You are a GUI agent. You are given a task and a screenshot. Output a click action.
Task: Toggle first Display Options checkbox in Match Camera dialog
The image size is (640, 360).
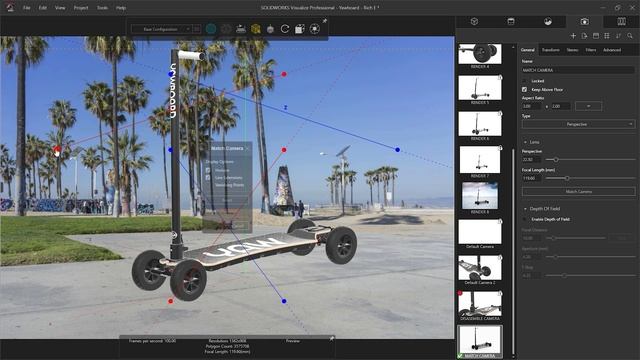(x=208, y=170)
